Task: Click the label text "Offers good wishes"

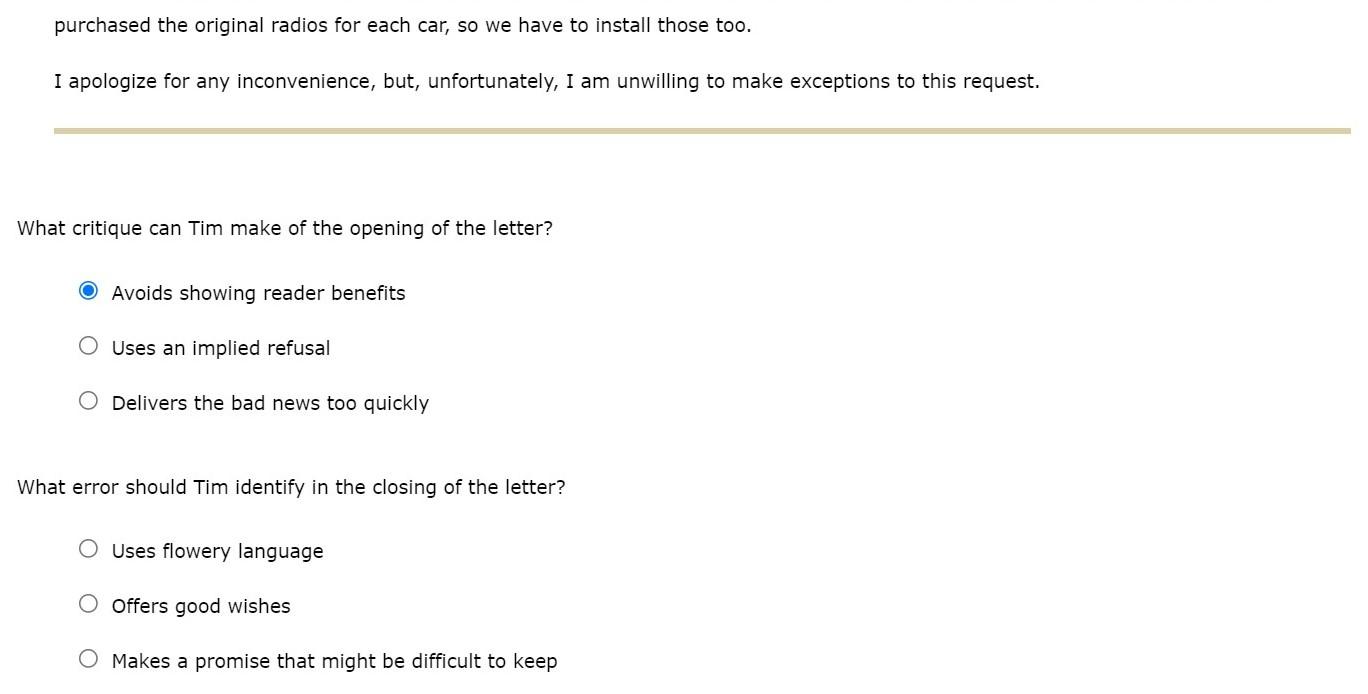Action: coord(200,605)
